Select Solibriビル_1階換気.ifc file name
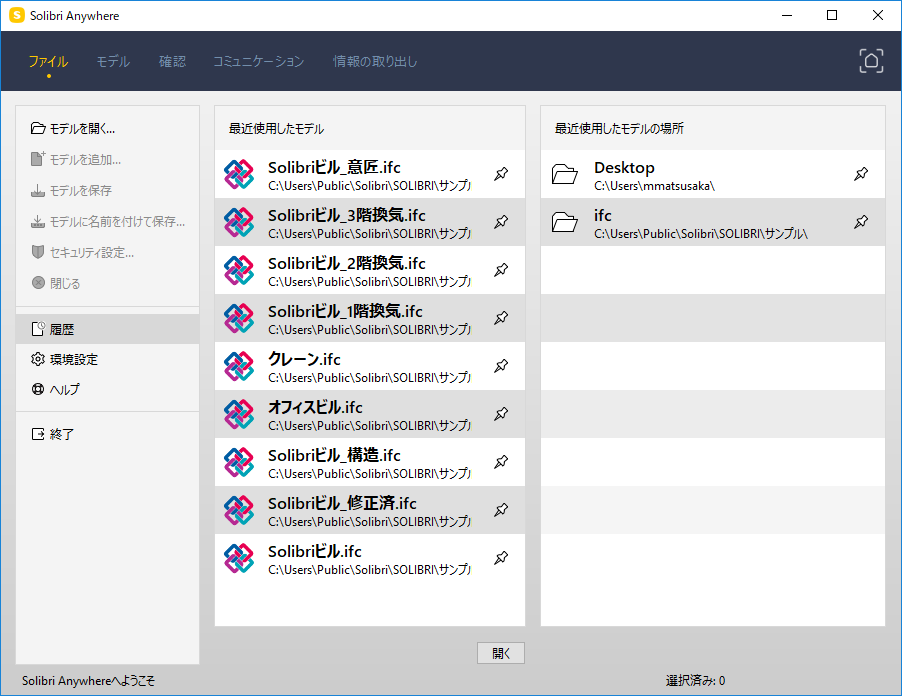 pyautogui.click(x=345, y=311)
